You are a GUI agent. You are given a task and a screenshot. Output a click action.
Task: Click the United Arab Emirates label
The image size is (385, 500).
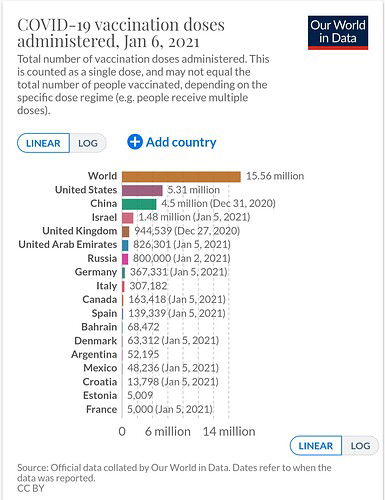(68, 245)
